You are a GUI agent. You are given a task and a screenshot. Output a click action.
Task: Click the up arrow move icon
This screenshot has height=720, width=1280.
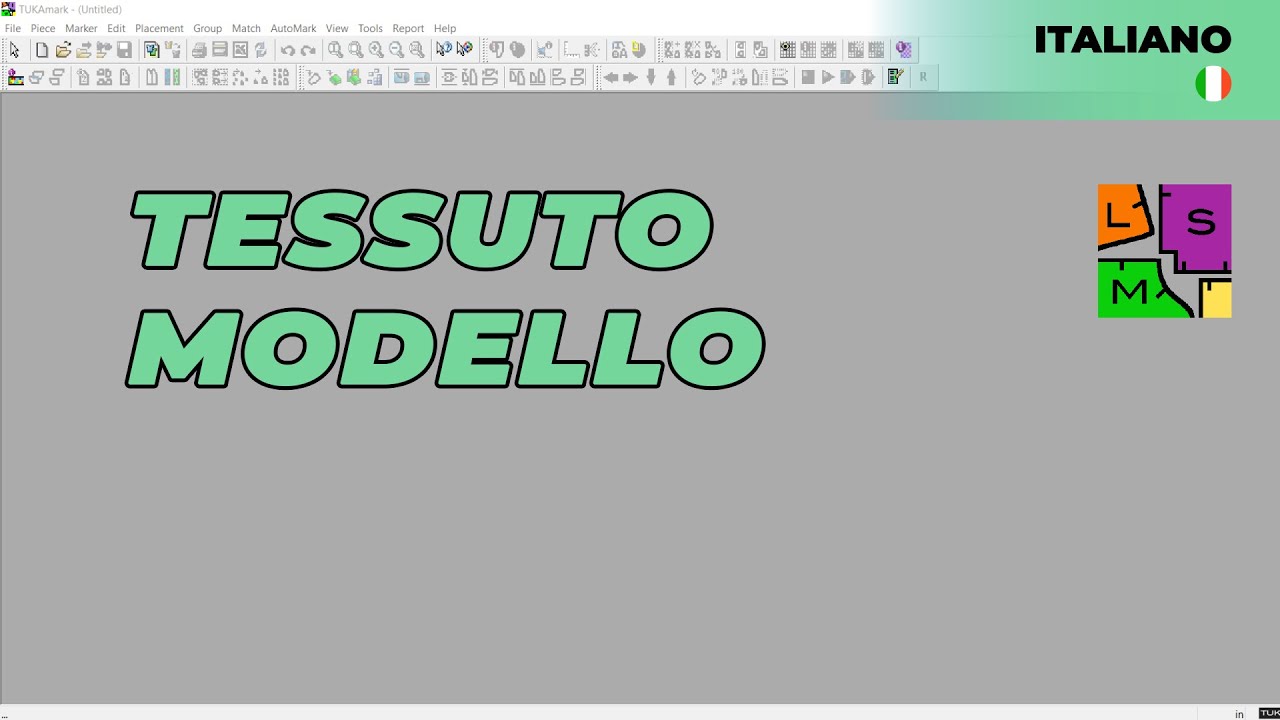(671, 77)
